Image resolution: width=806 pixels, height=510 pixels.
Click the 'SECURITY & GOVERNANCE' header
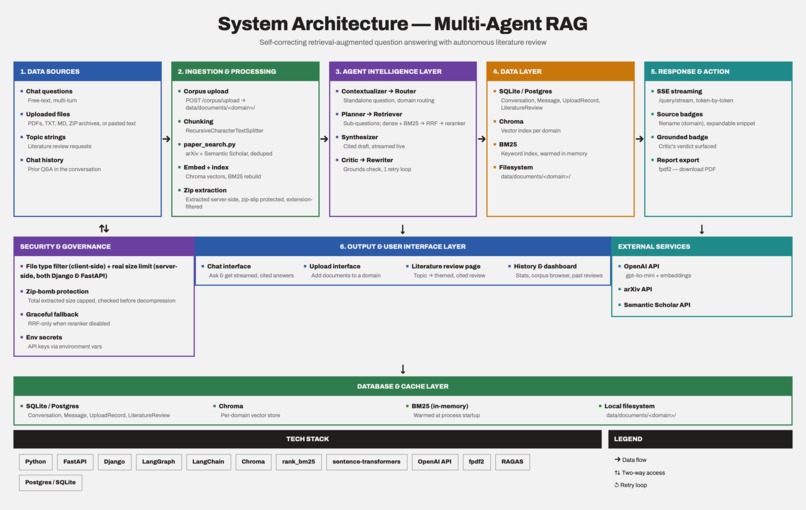tap(104, 246)
